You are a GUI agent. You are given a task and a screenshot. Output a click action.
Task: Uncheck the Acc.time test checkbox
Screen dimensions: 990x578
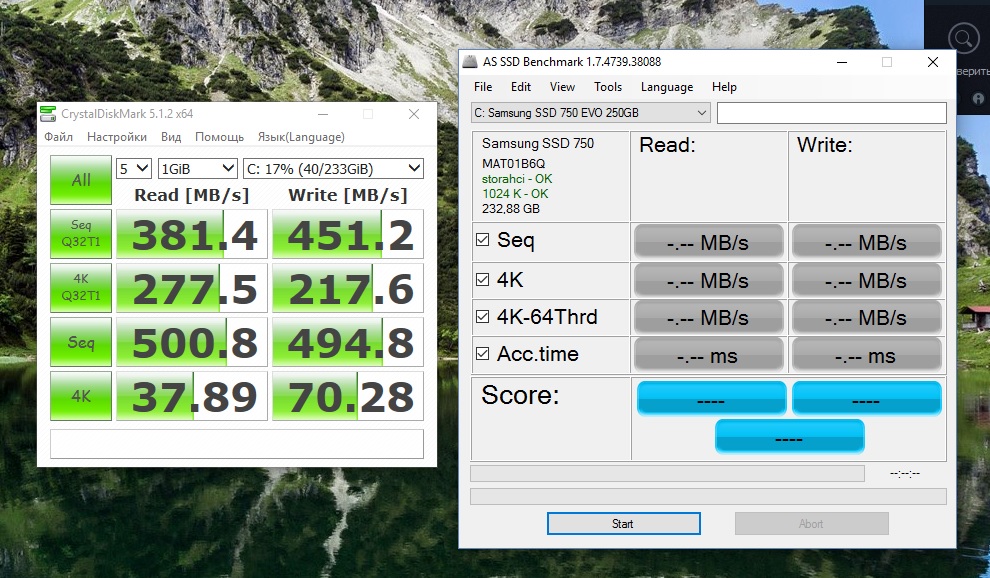(x=482, y=354)
